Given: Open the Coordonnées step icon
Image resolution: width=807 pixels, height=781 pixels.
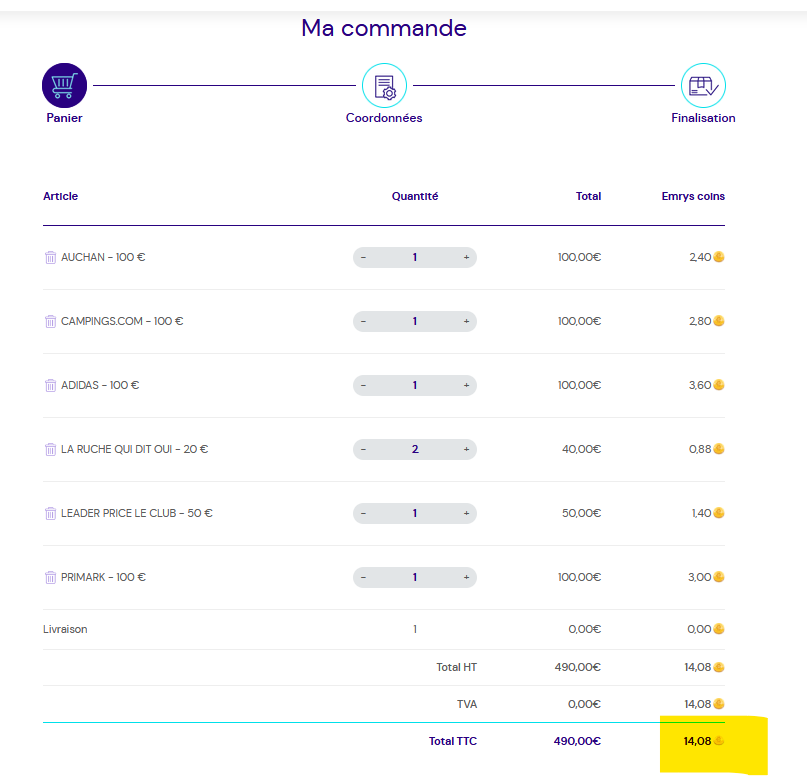Looking at the screenshot, I should tap(384, 86).
